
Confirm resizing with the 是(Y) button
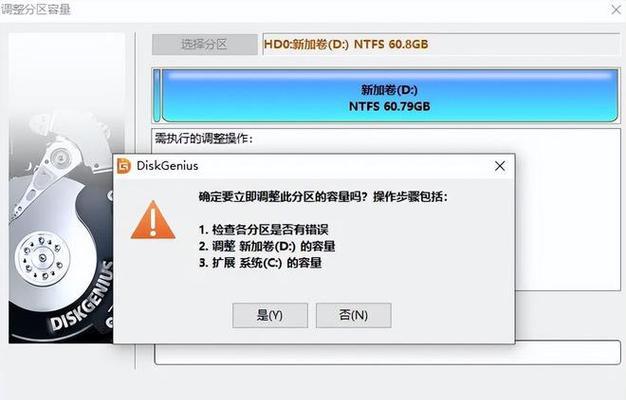pos(270,315)
